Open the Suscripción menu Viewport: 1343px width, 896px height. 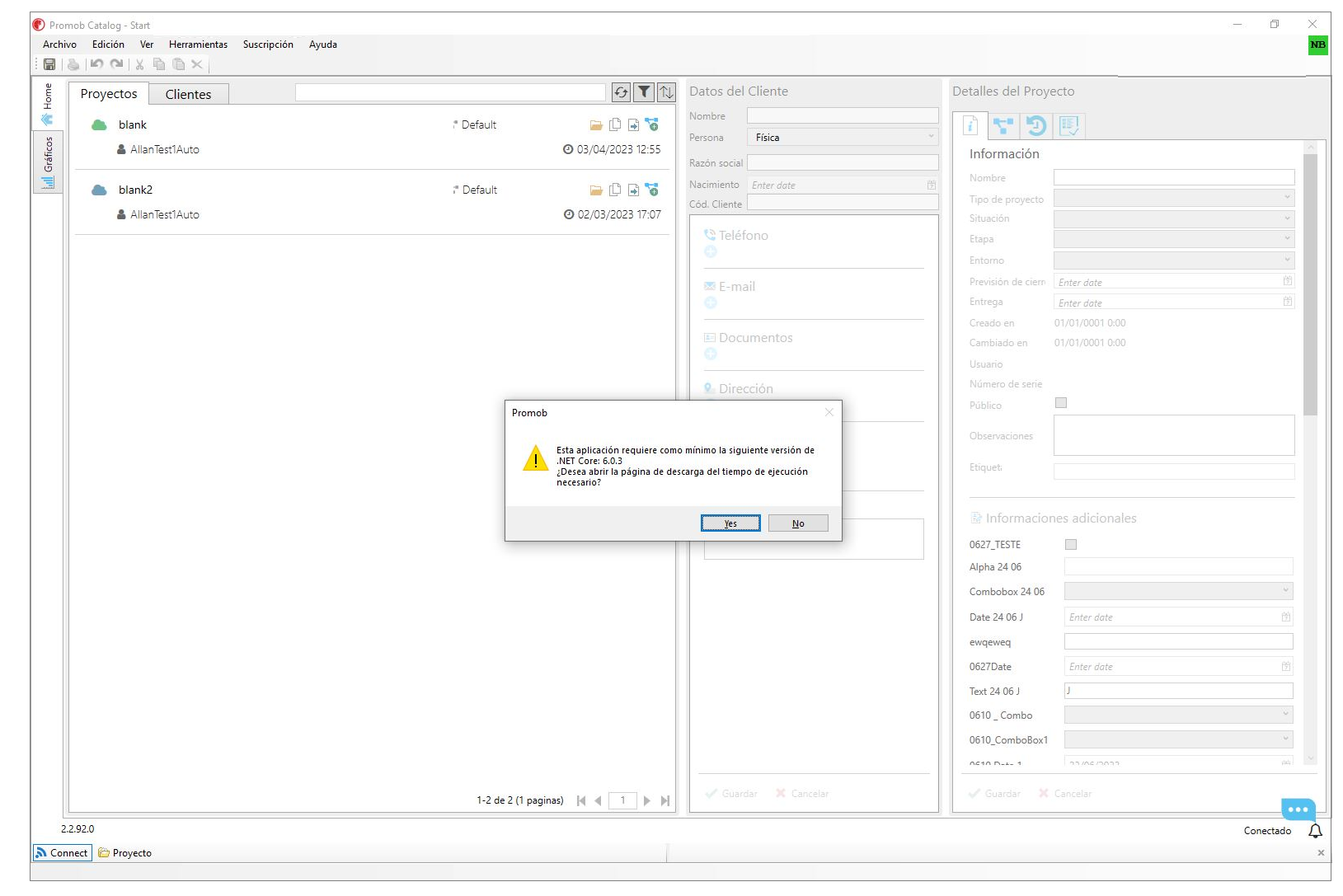click(268, 45)
